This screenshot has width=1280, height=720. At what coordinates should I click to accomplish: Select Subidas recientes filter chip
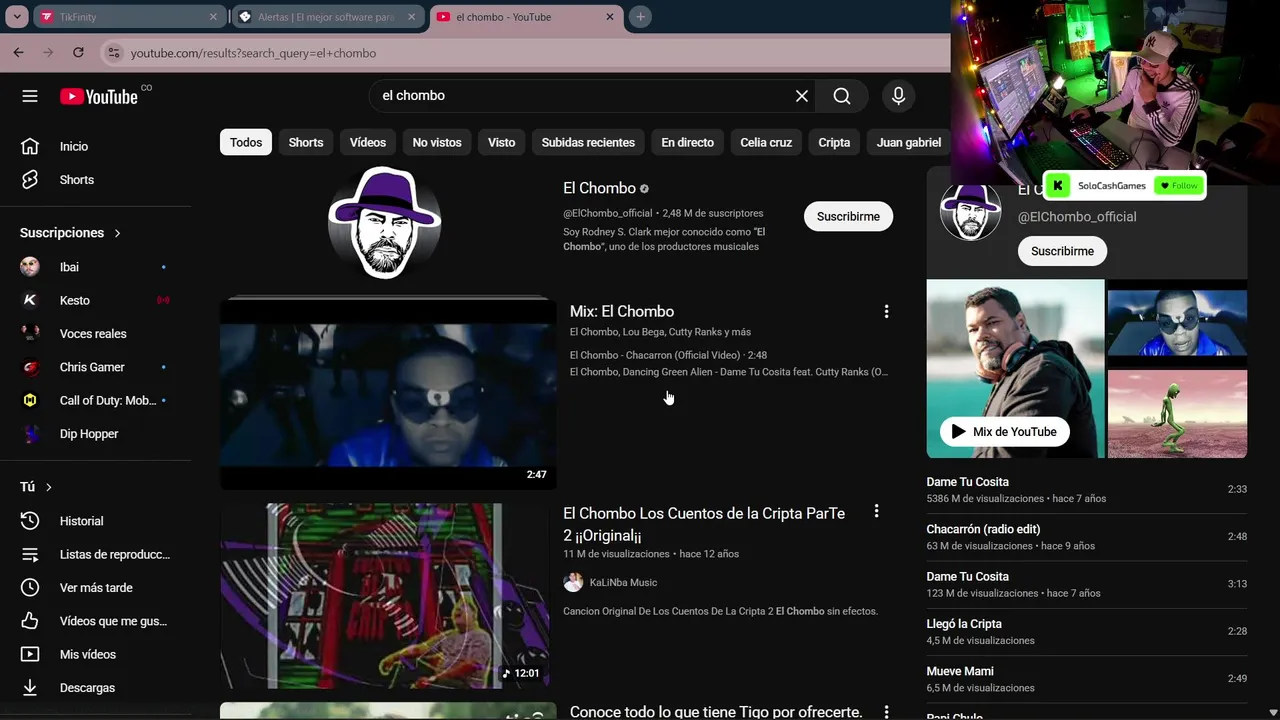588,142
